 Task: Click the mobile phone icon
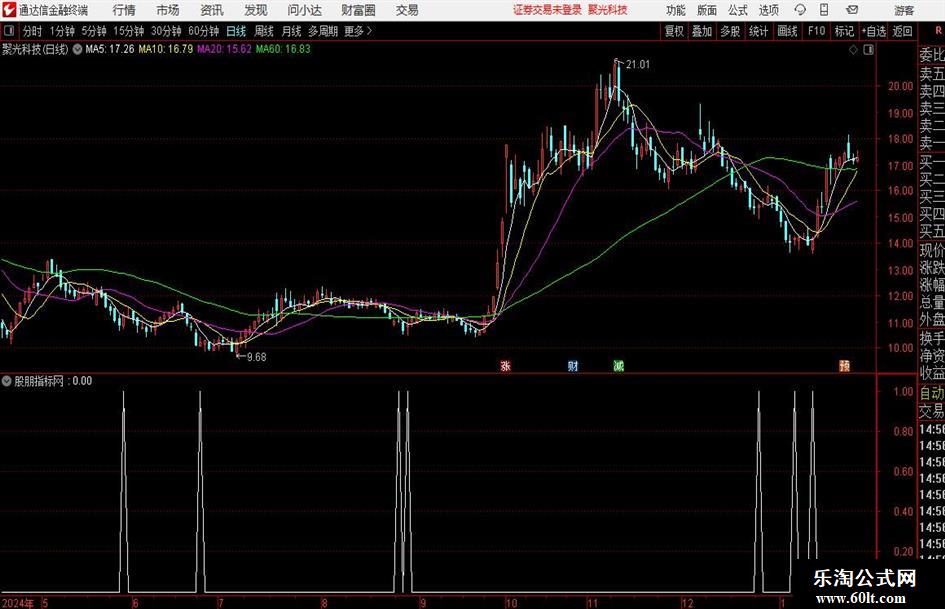click(824, 10)
